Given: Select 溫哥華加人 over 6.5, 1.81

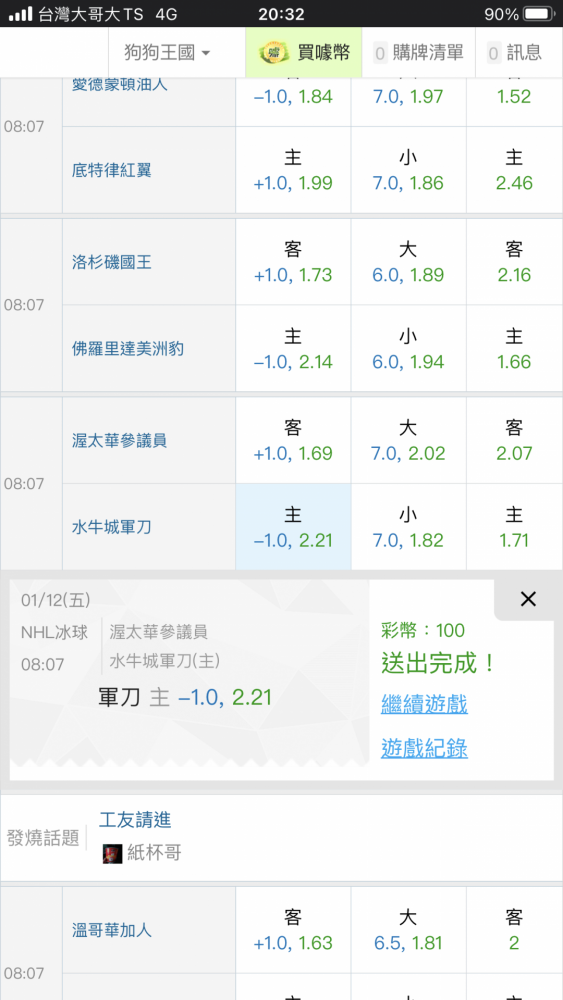Looking at the screenshot, I should pos(408,930).
